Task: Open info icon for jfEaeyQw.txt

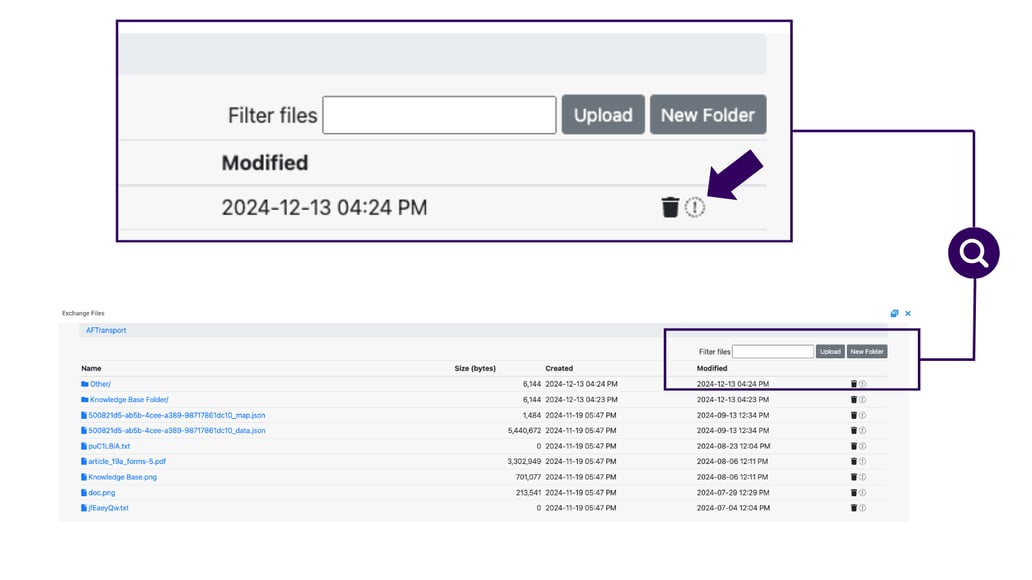Action: point(862,508)
